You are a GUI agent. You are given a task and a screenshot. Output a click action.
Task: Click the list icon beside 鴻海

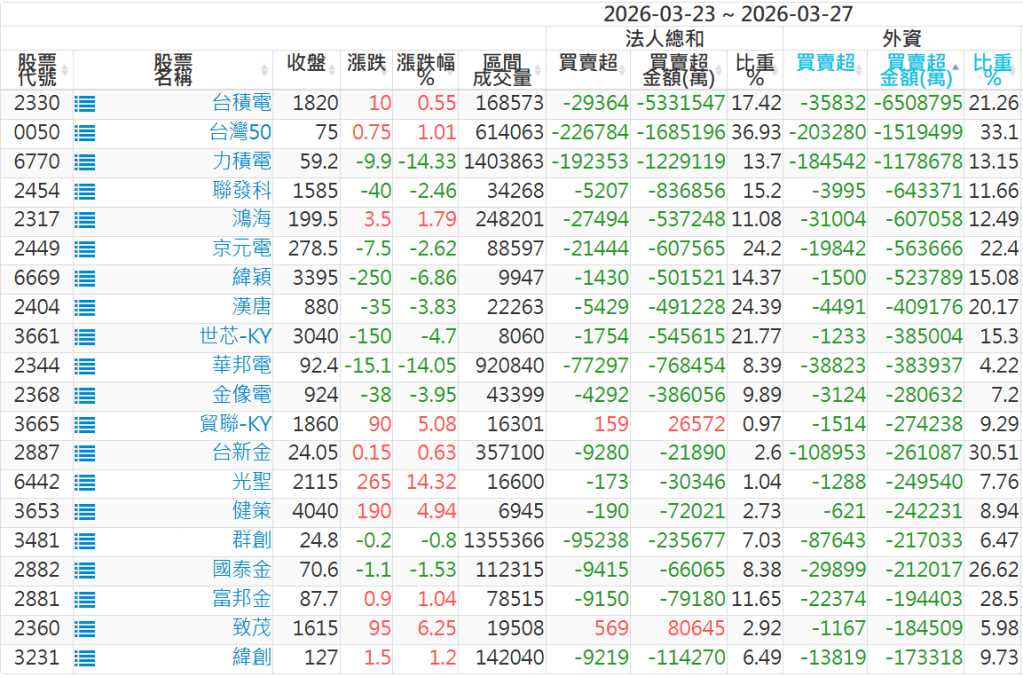click(85, 220)
